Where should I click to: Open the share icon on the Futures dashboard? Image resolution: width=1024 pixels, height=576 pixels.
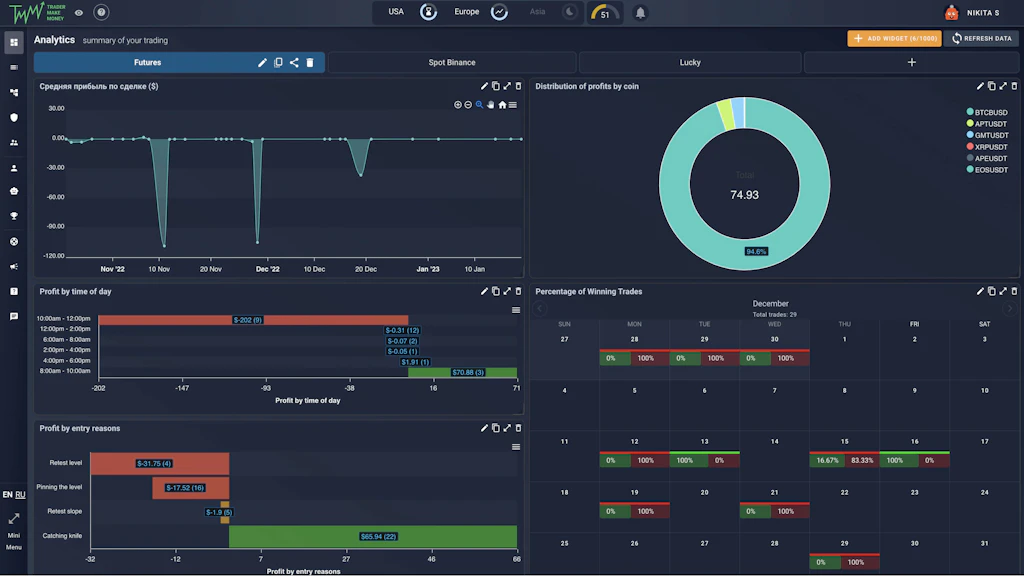point(295,62)
